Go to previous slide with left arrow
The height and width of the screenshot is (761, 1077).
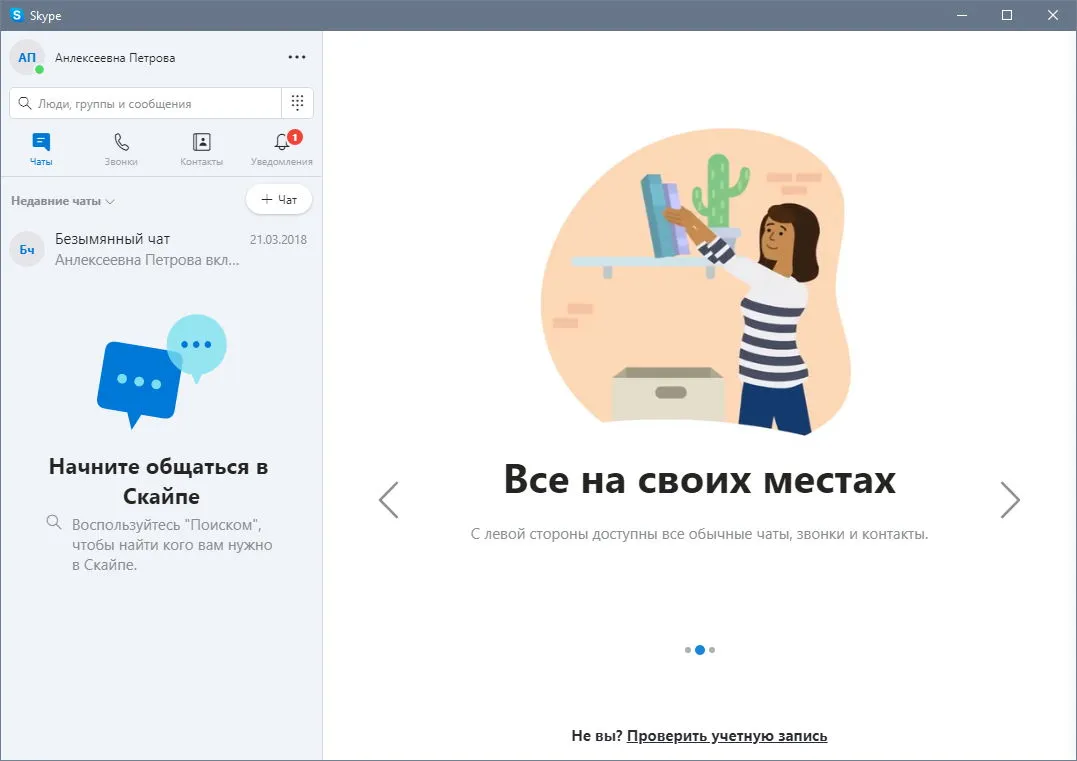389,499
